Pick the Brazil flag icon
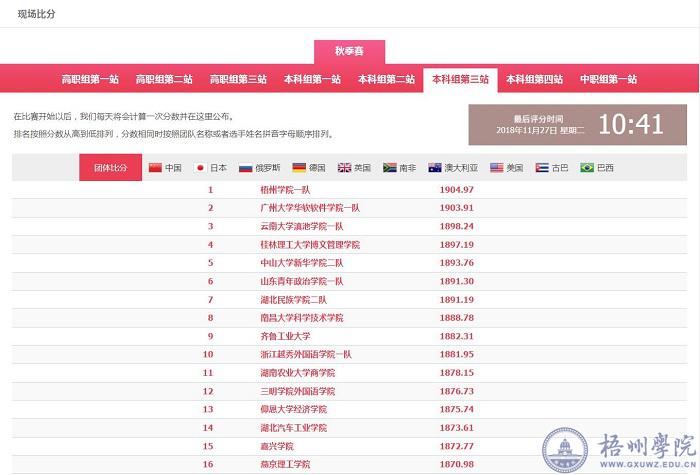The width and height of the screenshot is (700, 475). pyautogui.click(x=587, y=168)
